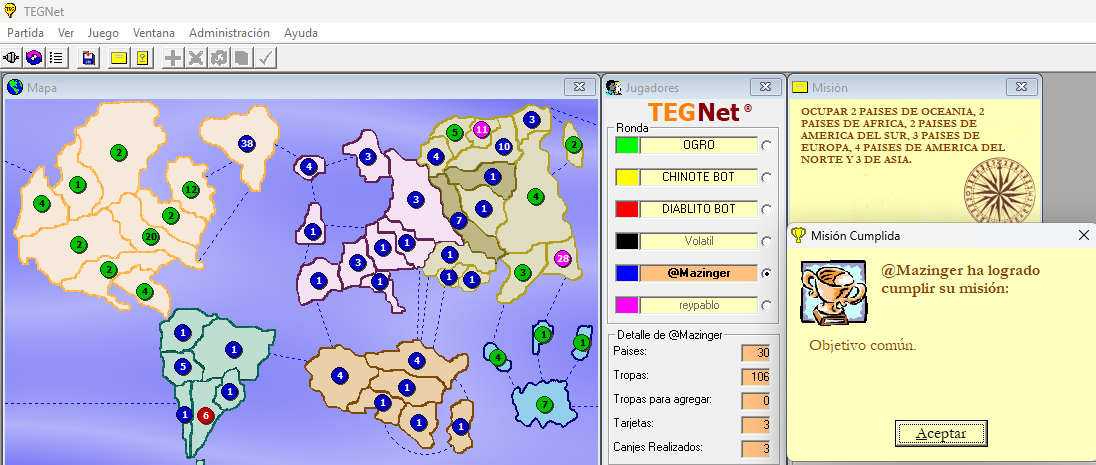Open the Juego menu

(x=103, y=33)
